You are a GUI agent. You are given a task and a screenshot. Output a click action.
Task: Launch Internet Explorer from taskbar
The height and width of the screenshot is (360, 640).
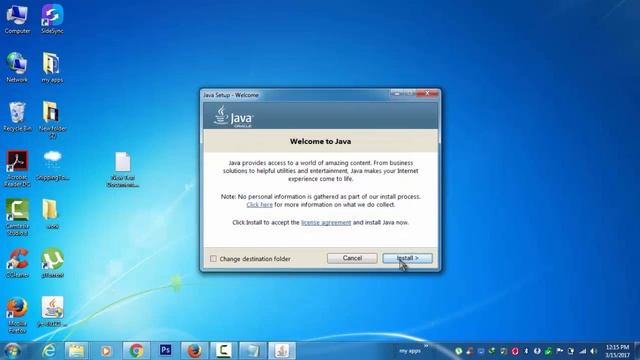click(49, 351)
